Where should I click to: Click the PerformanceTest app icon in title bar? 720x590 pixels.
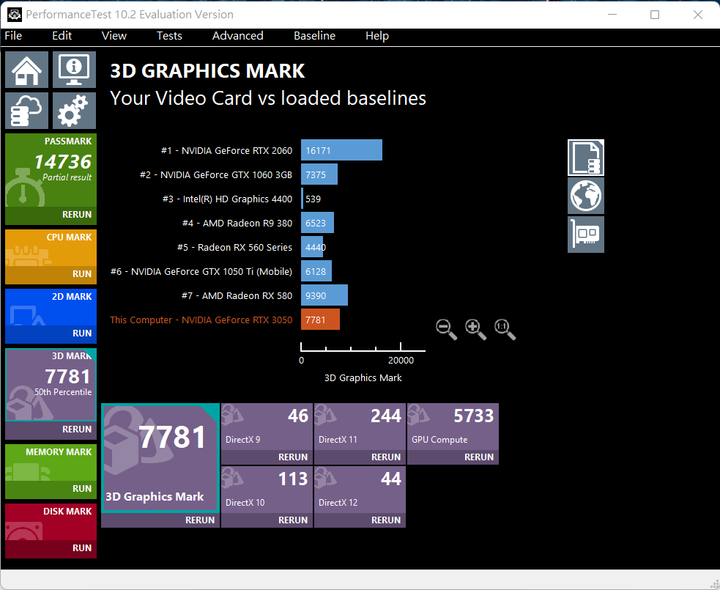point(14,14)
